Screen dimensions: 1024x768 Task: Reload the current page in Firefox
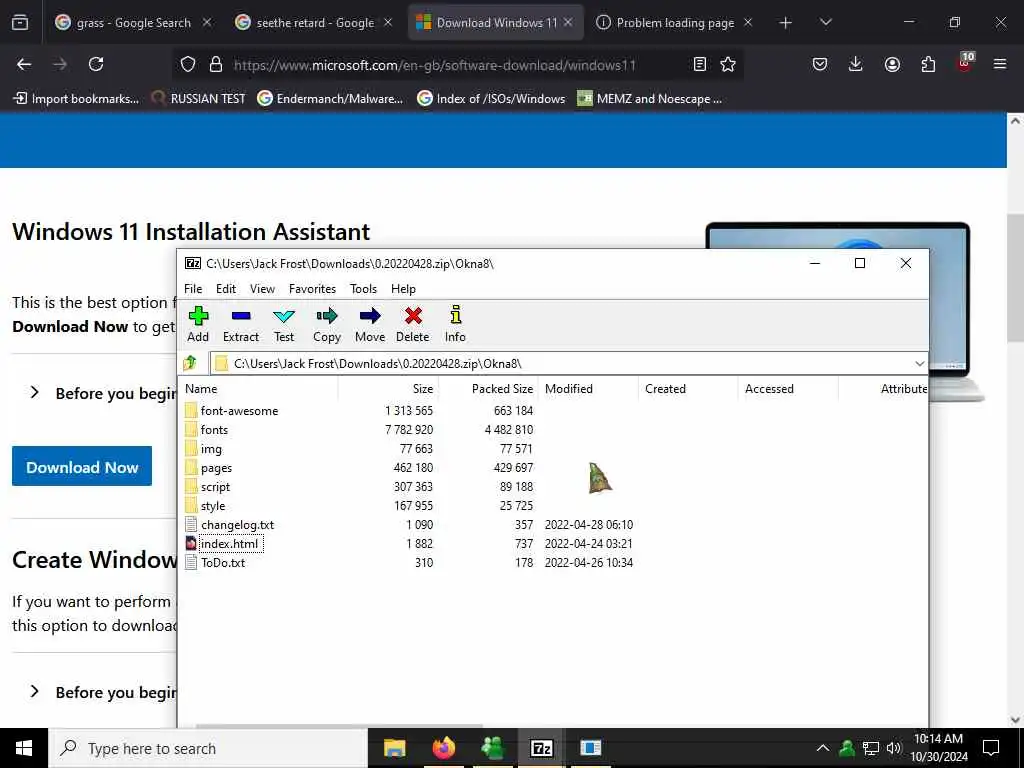pyautogui.click(x=96, y=64)
